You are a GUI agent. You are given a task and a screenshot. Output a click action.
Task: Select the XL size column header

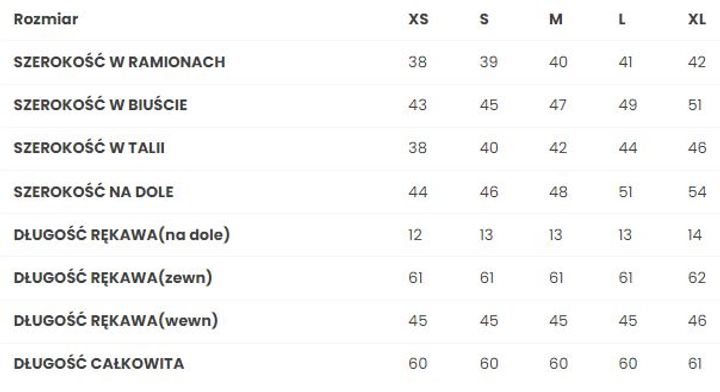click(697, 19)
